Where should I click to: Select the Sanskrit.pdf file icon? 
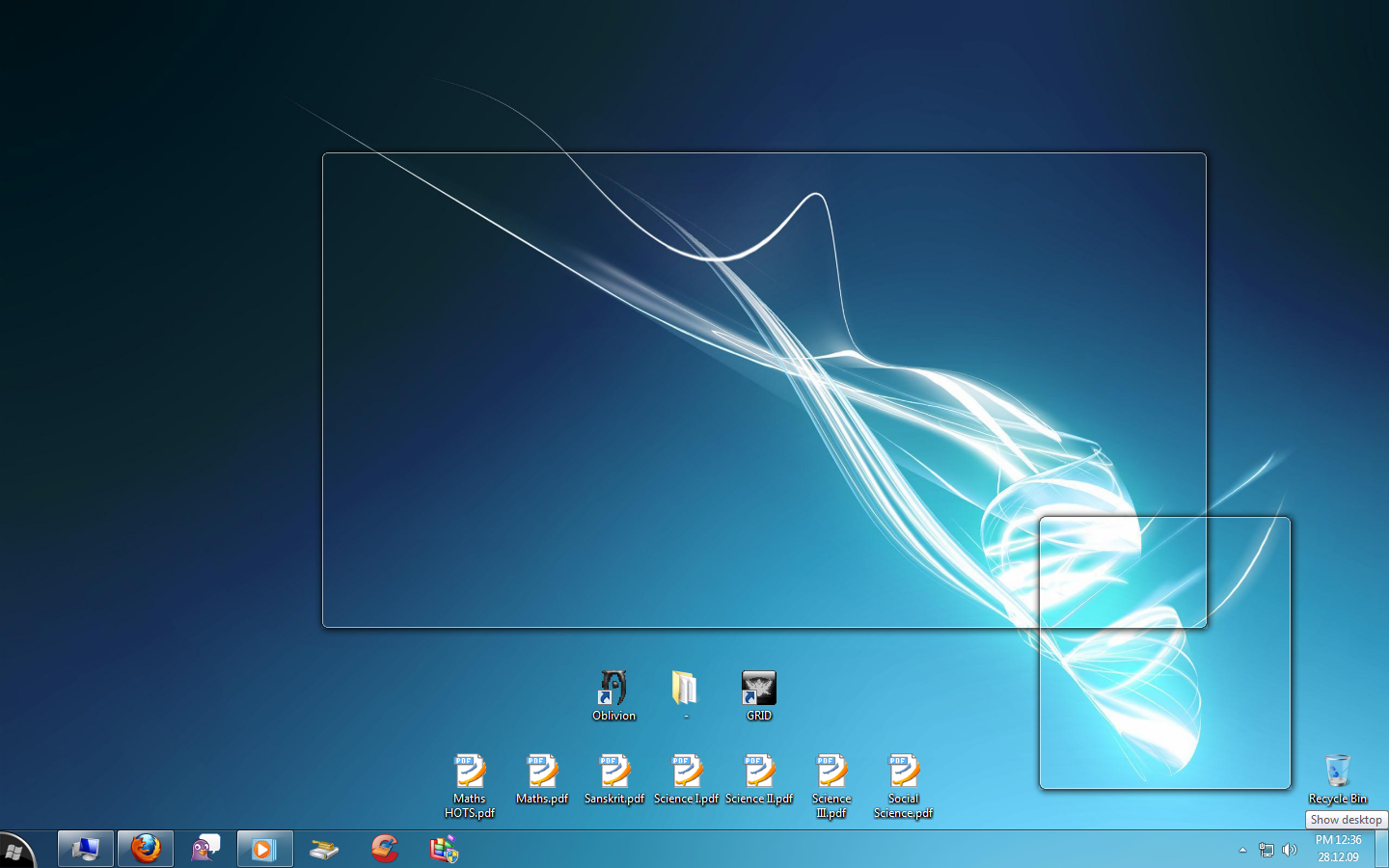[x=614, y=779]
